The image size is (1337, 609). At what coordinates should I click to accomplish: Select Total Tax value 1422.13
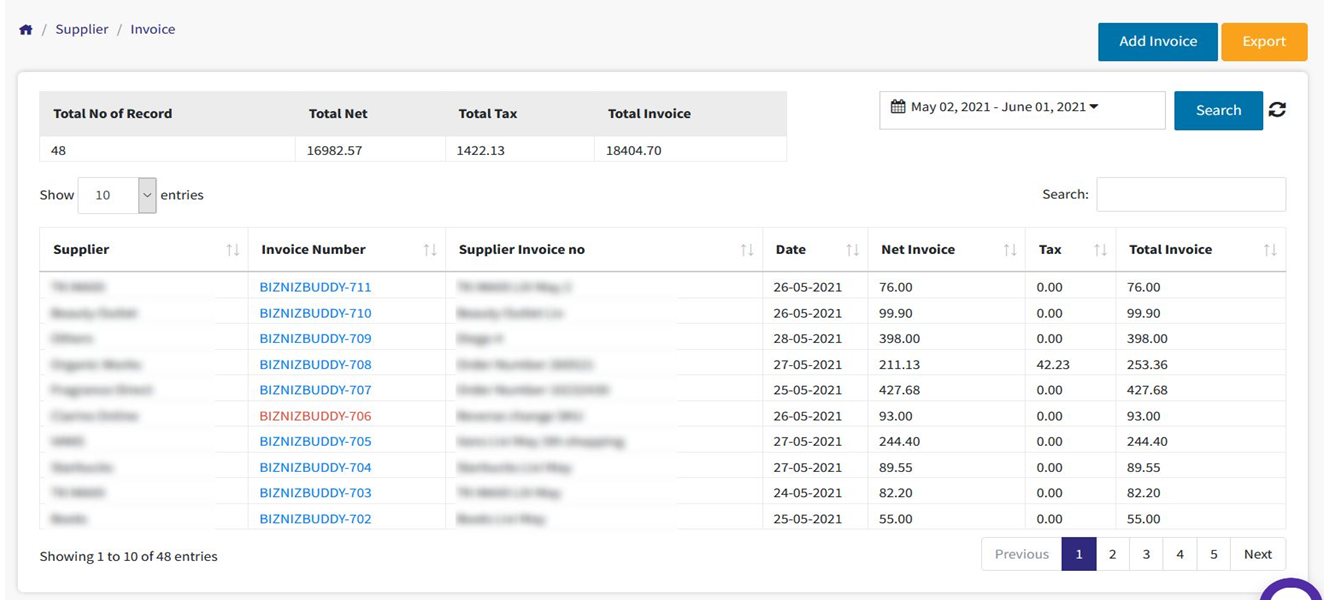click(481, 151)
